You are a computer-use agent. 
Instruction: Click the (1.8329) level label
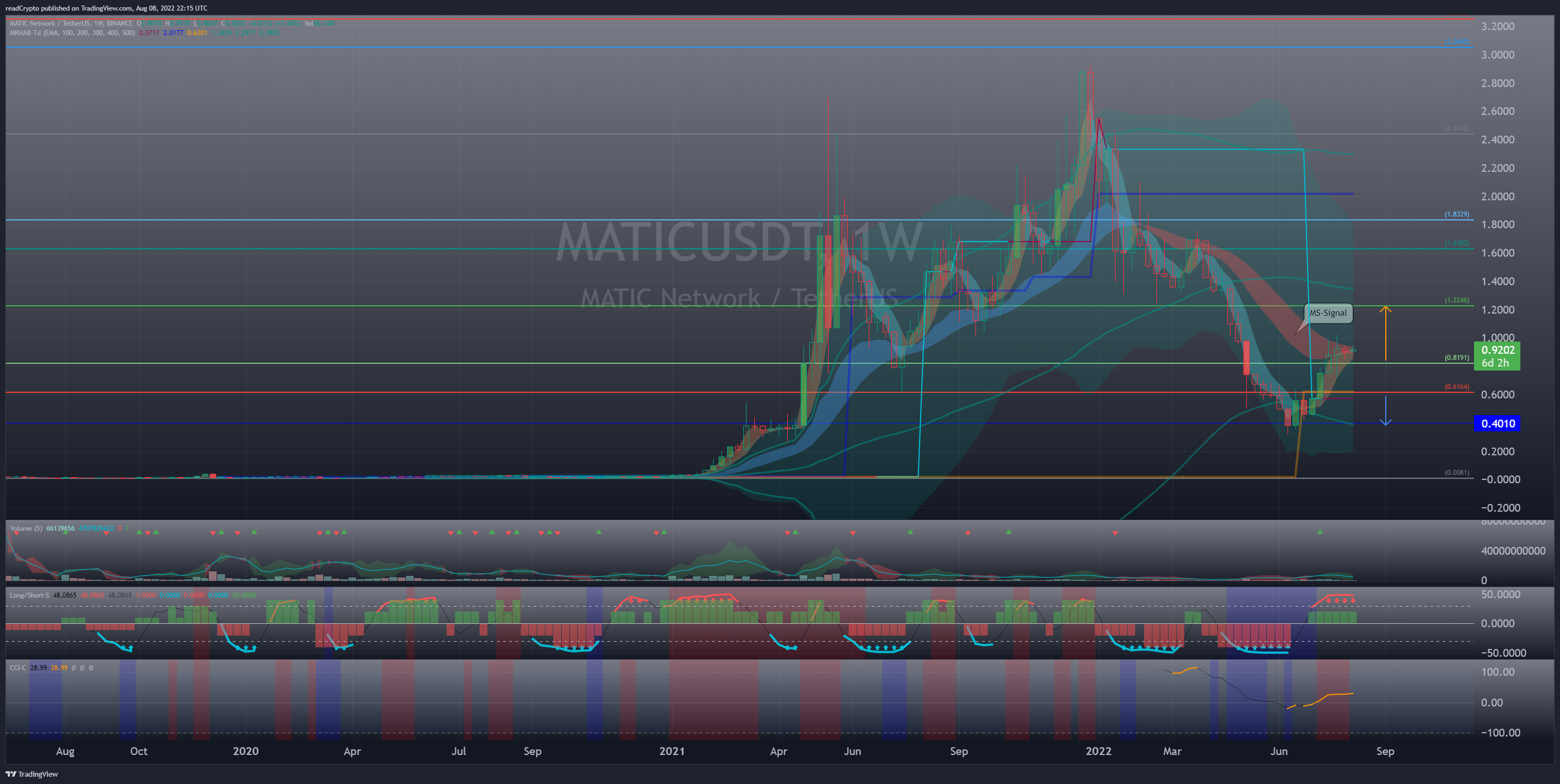click(1457, 214)
